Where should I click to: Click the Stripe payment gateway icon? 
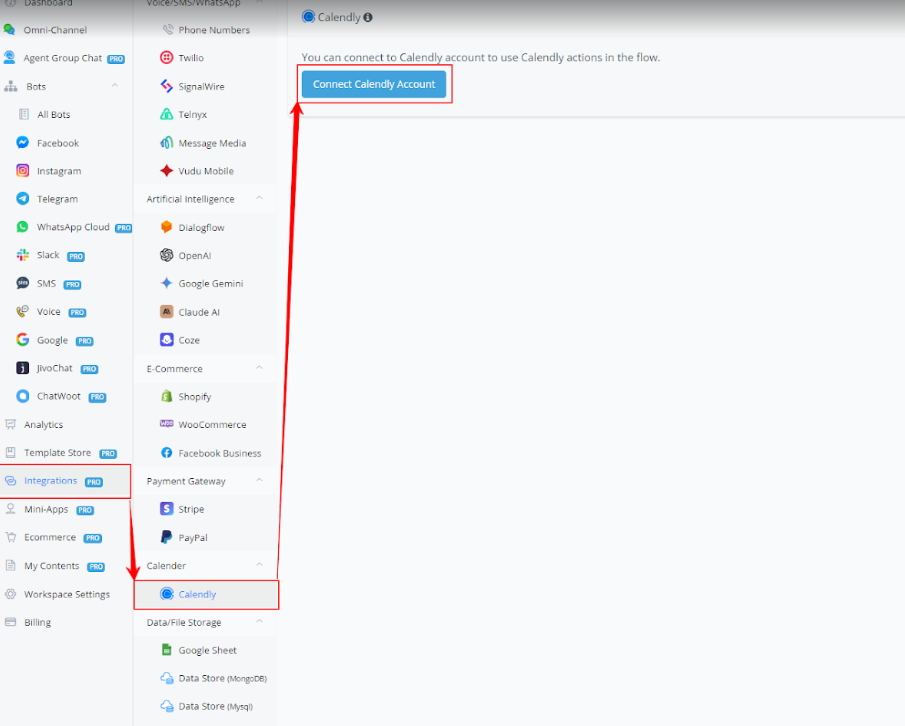click(x=167, y=509)
